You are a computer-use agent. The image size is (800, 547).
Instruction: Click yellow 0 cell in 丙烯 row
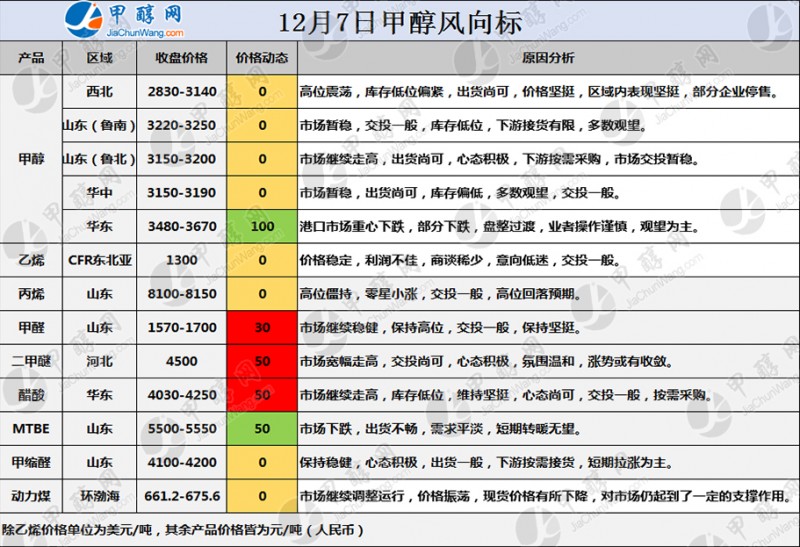tap(262, 294)
